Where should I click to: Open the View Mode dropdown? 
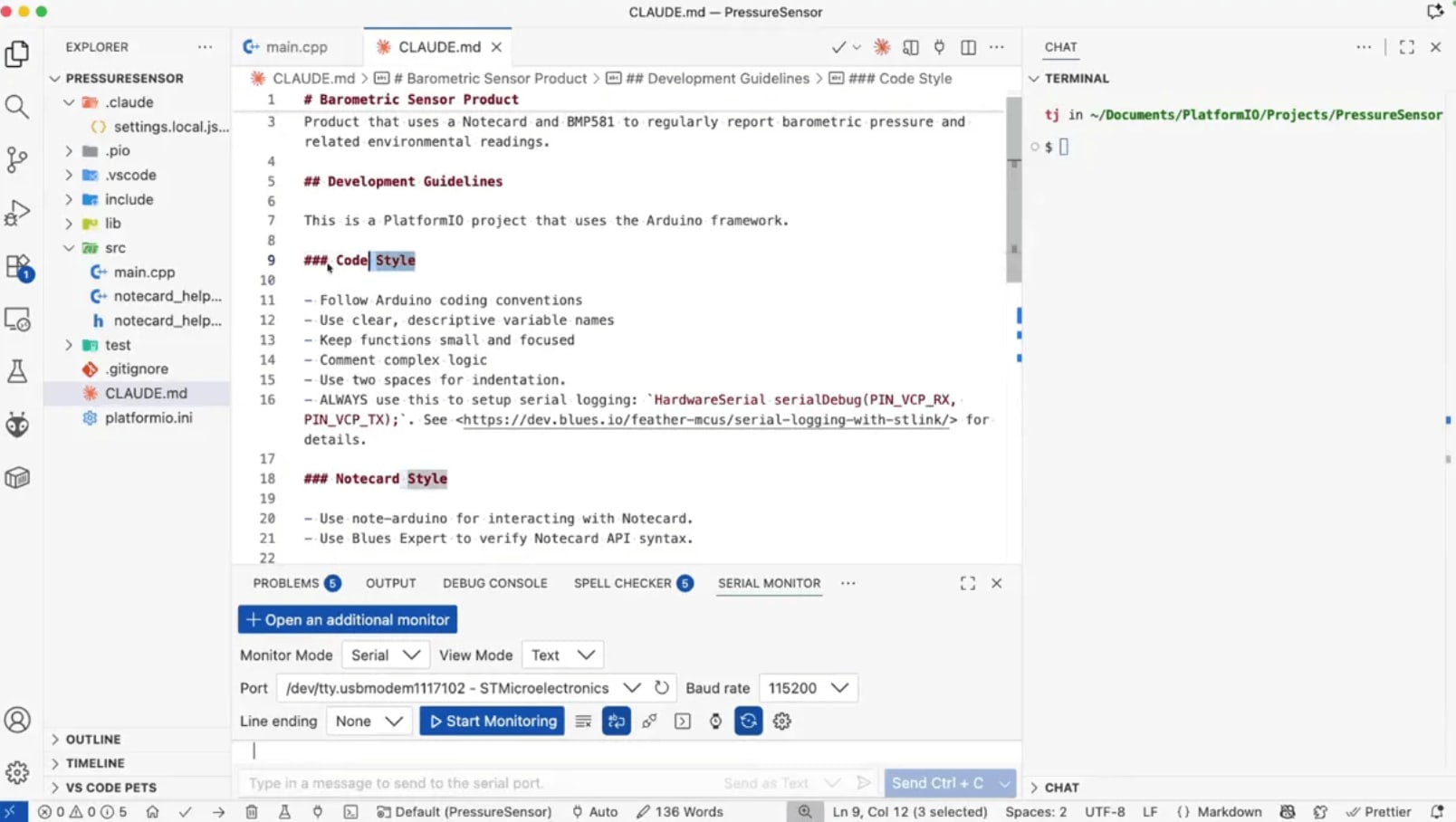[x=561, y=655]
